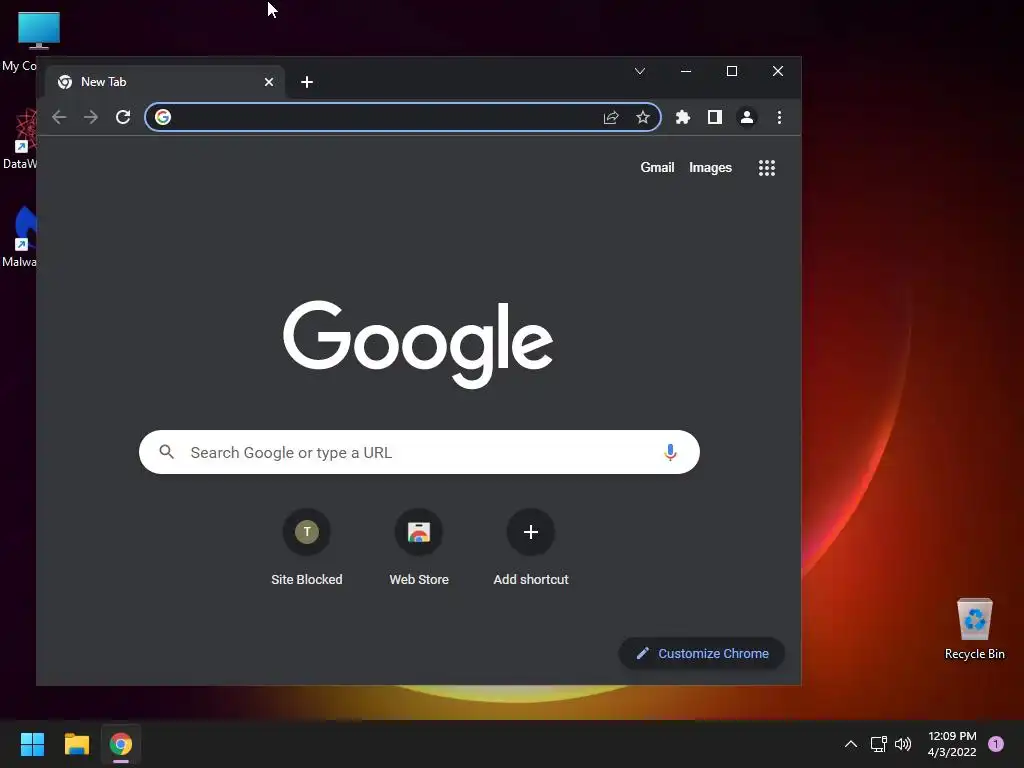Share this page icon in address bar
Image resolution: width=1024 pixels, height=768 pixels.
pos(611,117)
